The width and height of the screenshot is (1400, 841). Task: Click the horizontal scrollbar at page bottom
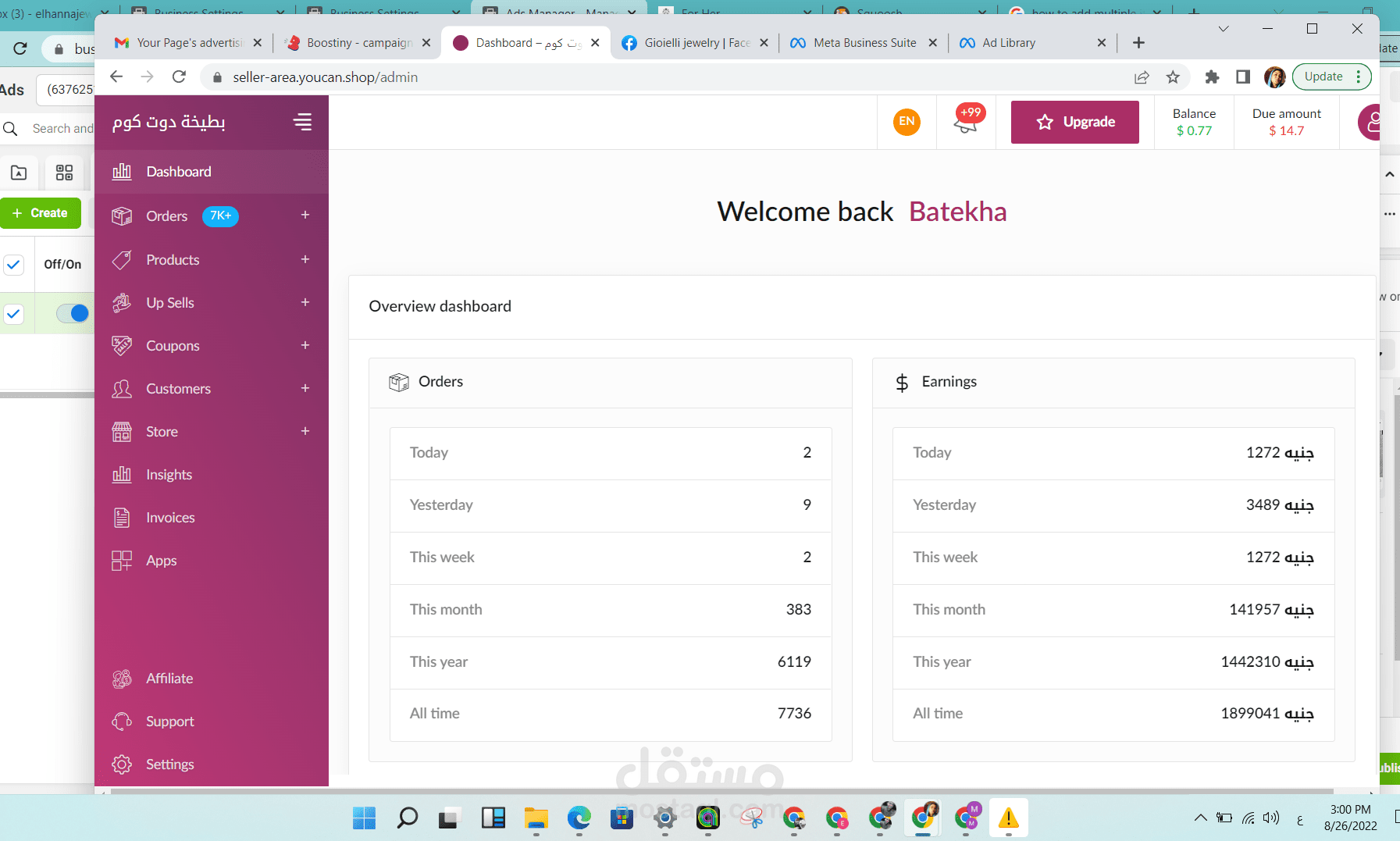721,791
